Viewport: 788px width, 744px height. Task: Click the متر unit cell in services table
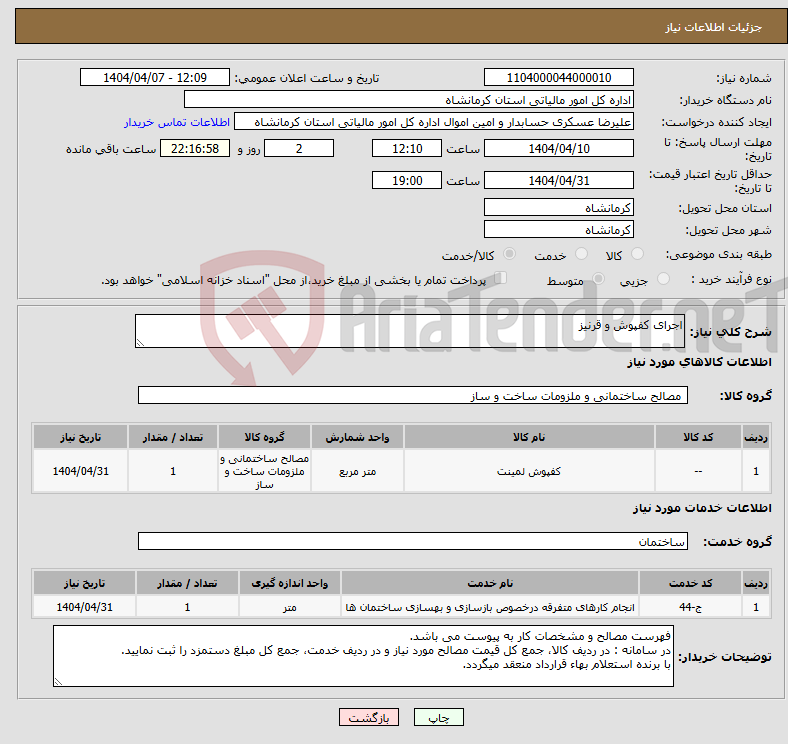coord(290,607)
